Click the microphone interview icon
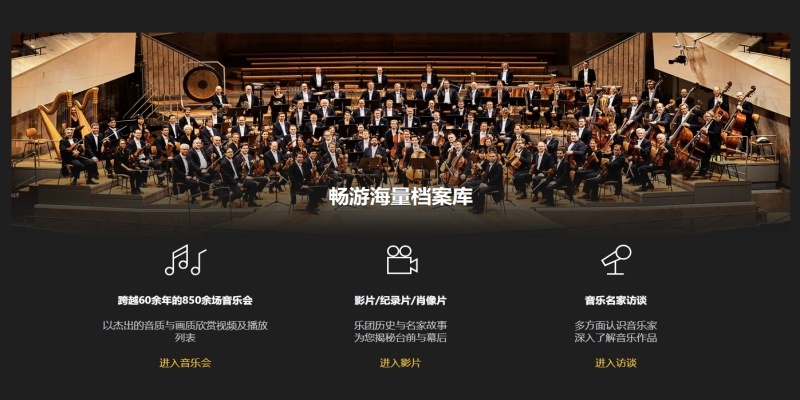Viewport: 800px width, 400px height. coord(616,260)
